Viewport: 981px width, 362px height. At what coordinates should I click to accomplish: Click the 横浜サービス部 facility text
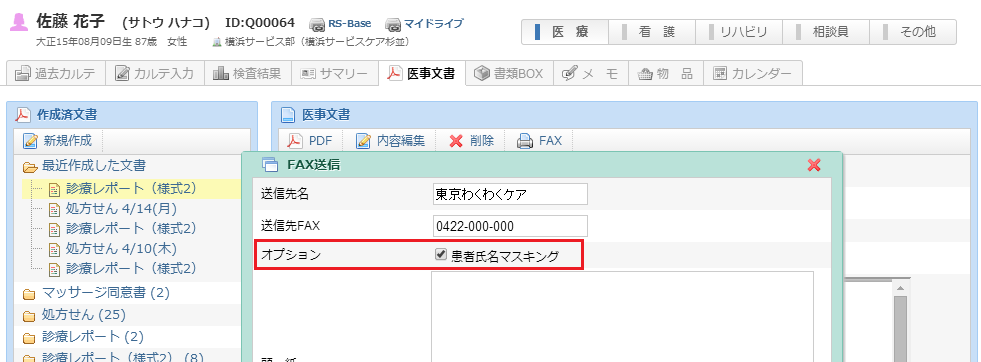point(316,43)
